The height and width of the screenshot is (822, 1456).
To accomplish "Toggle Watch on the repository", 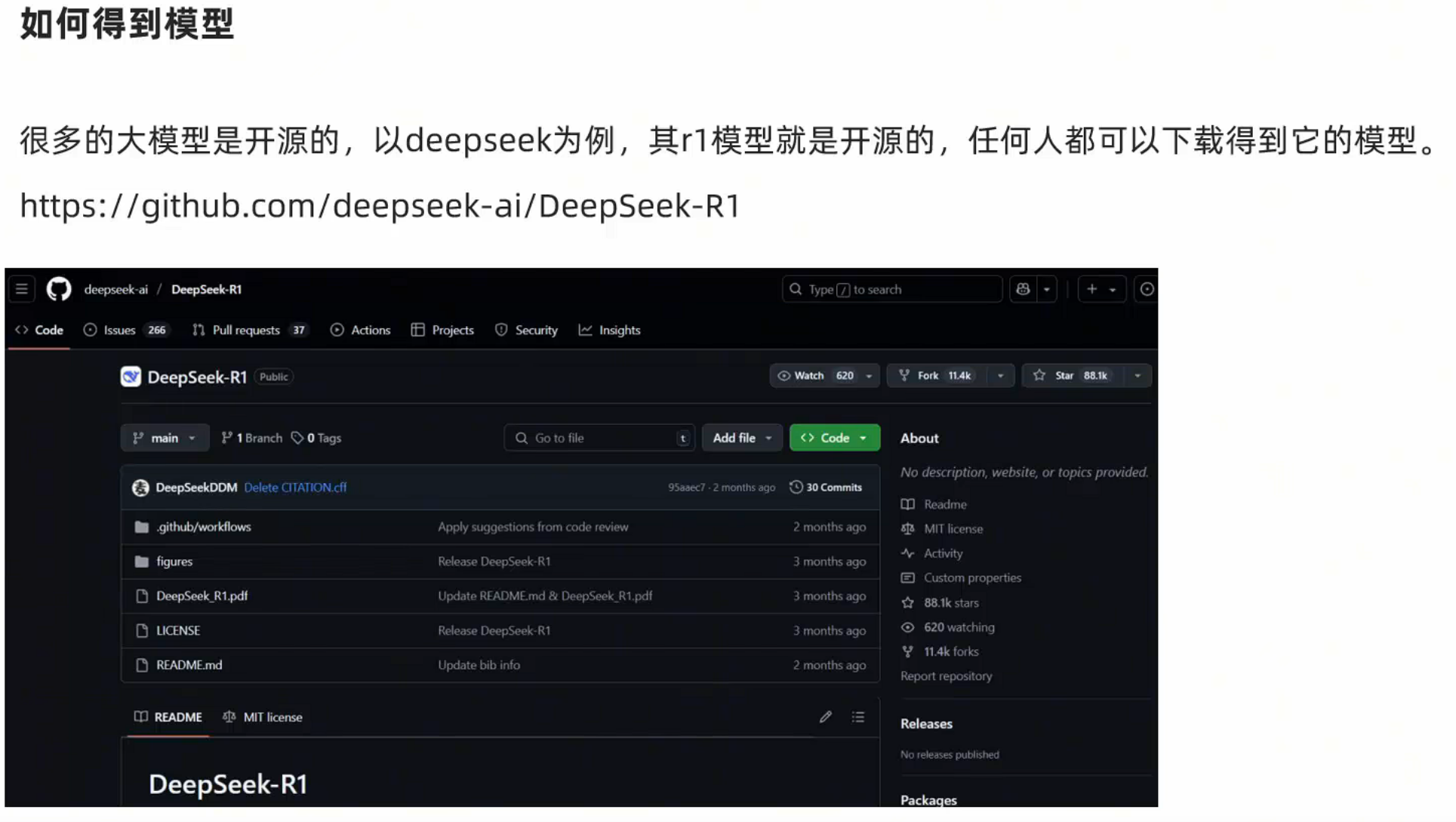I will [809, 376].
